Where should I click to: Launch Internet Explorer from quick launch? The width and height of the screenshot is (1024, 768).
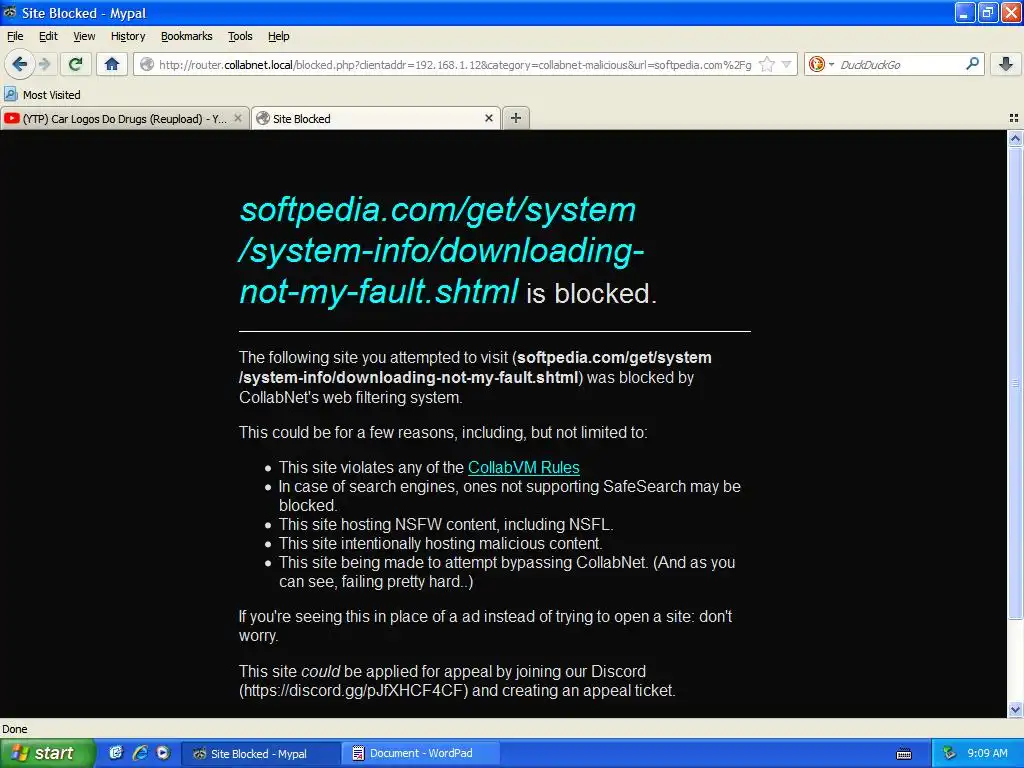pyautogui.click(x=140, y=753)
